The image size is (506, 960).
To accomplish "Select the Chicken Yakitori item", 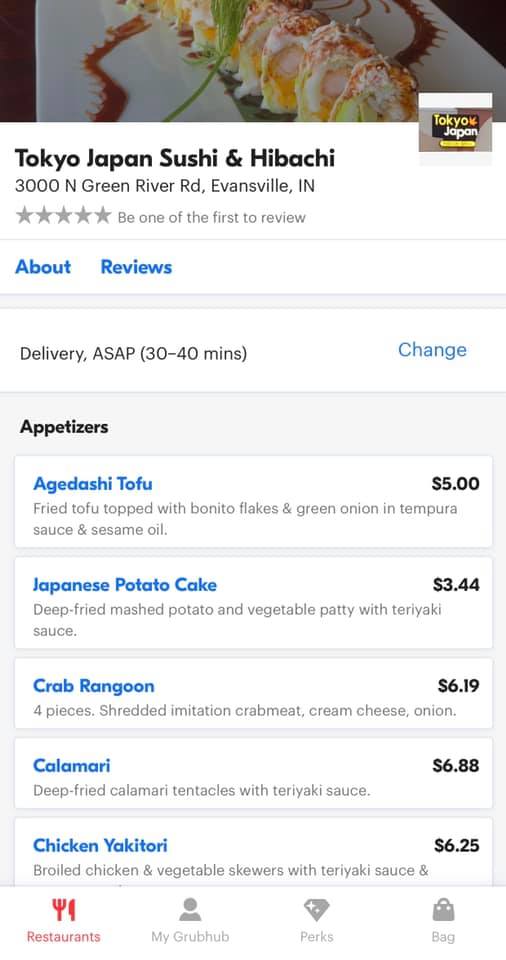I will [253, 852].
